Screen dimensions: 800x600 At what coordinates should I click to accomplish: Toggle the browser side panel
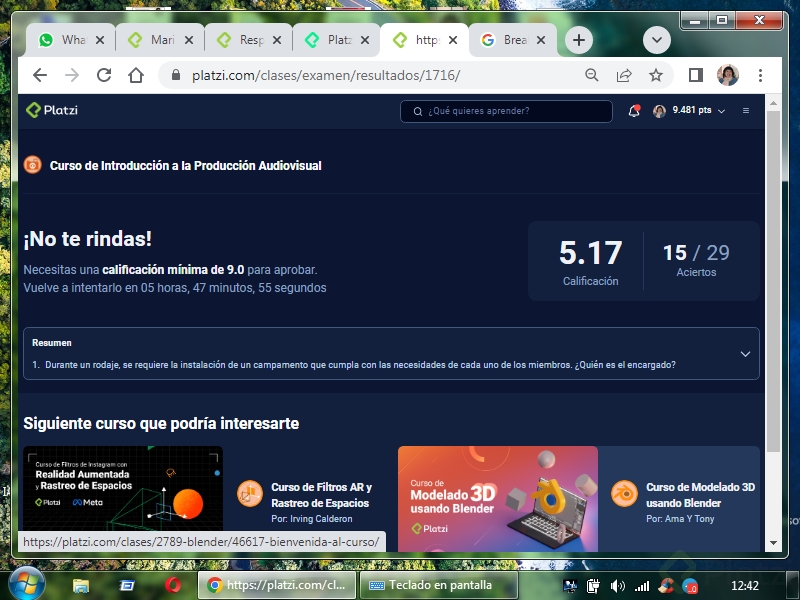[x=696, y=76]
